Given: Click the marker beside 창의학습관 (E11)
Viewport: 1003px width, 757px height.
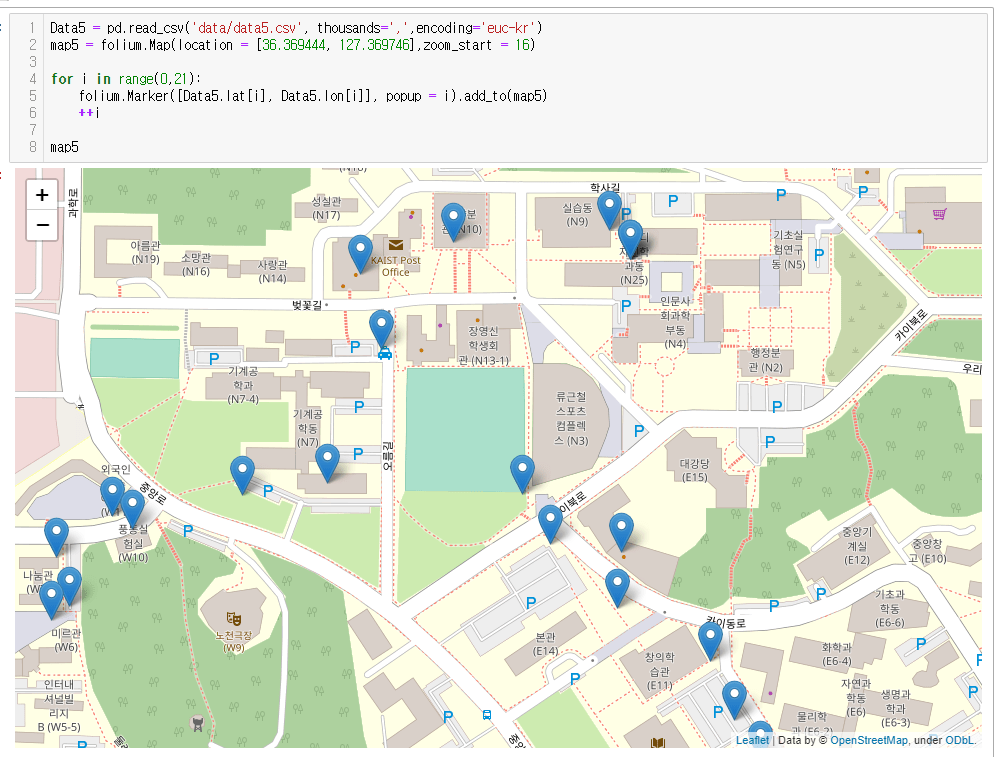Looking at the screenshot, I should click(x=710, y=638).
